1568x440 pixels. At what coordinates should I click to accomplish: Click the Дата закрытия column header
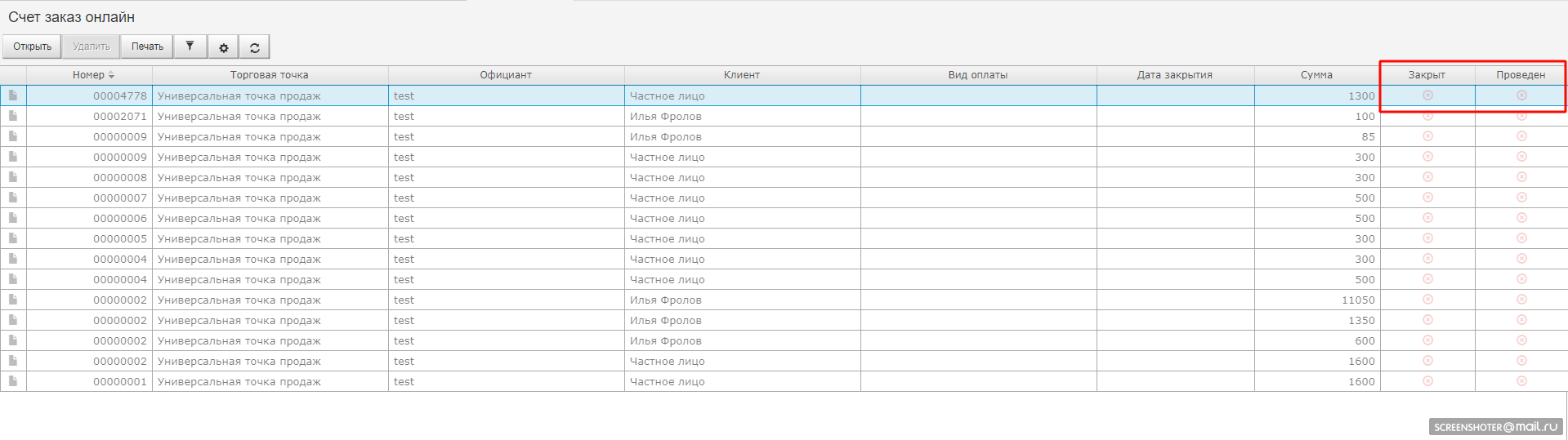click(1174, 75)
